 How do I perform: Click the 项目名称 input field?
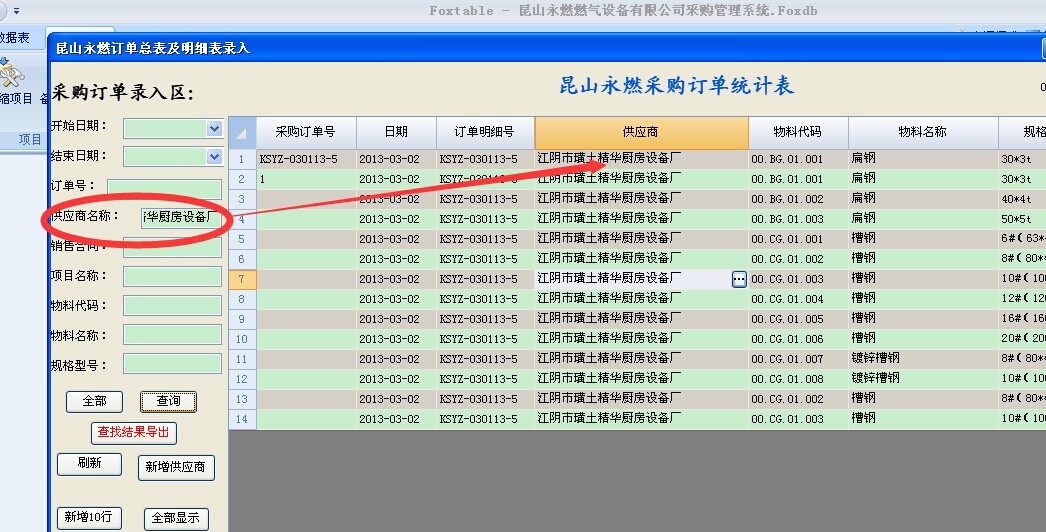[172, 276]
